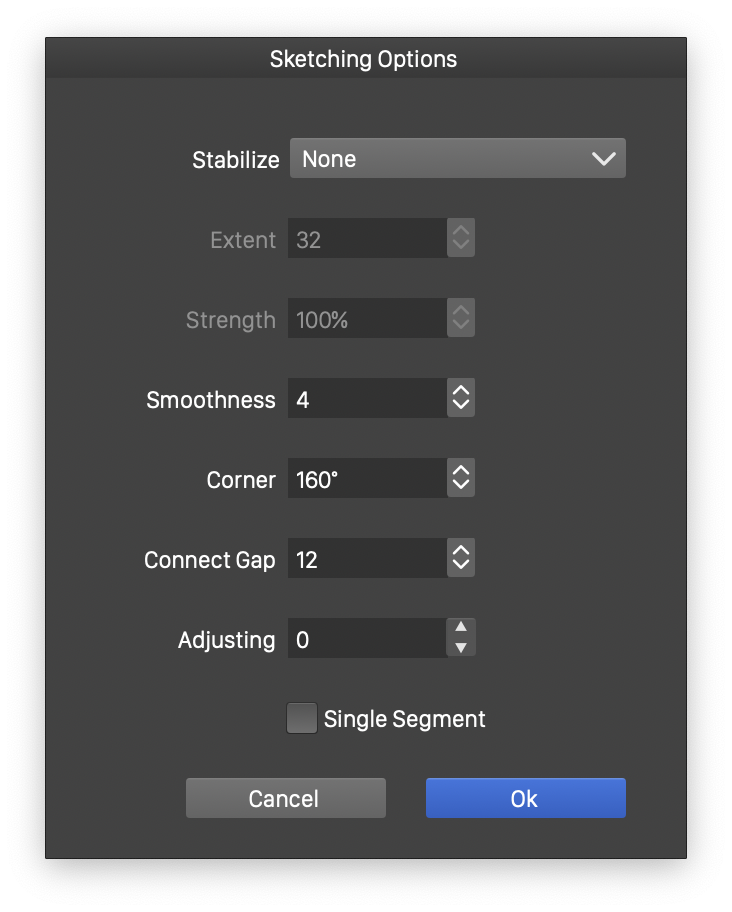Increase Adjusting with the up arrow
Viewport: 732px width, 912px height.
point(460,628)
